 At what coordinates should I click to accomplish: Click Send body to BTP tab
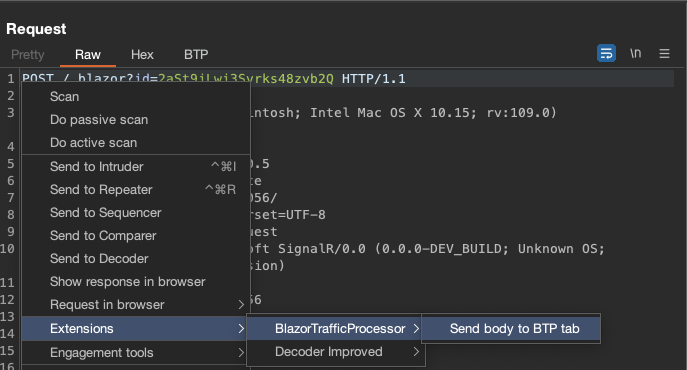point(511,328)
